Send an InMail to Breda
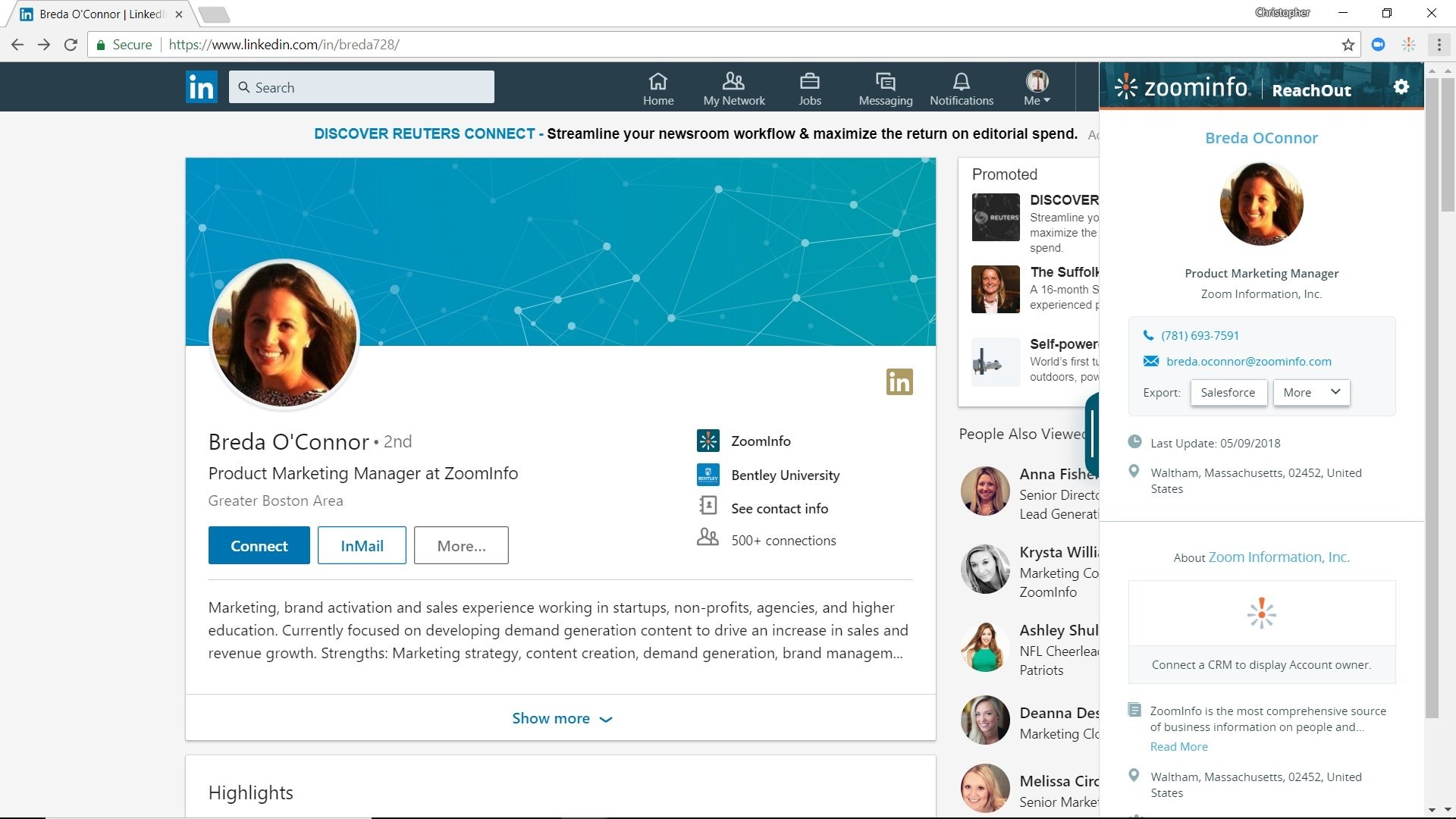This screenshot has height=819, width=1456. click(362, 545)
